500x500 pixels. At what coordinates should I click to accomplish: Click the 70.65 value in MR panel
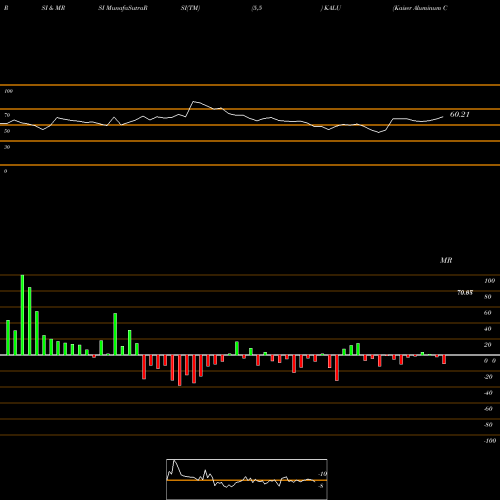[465, 293]
